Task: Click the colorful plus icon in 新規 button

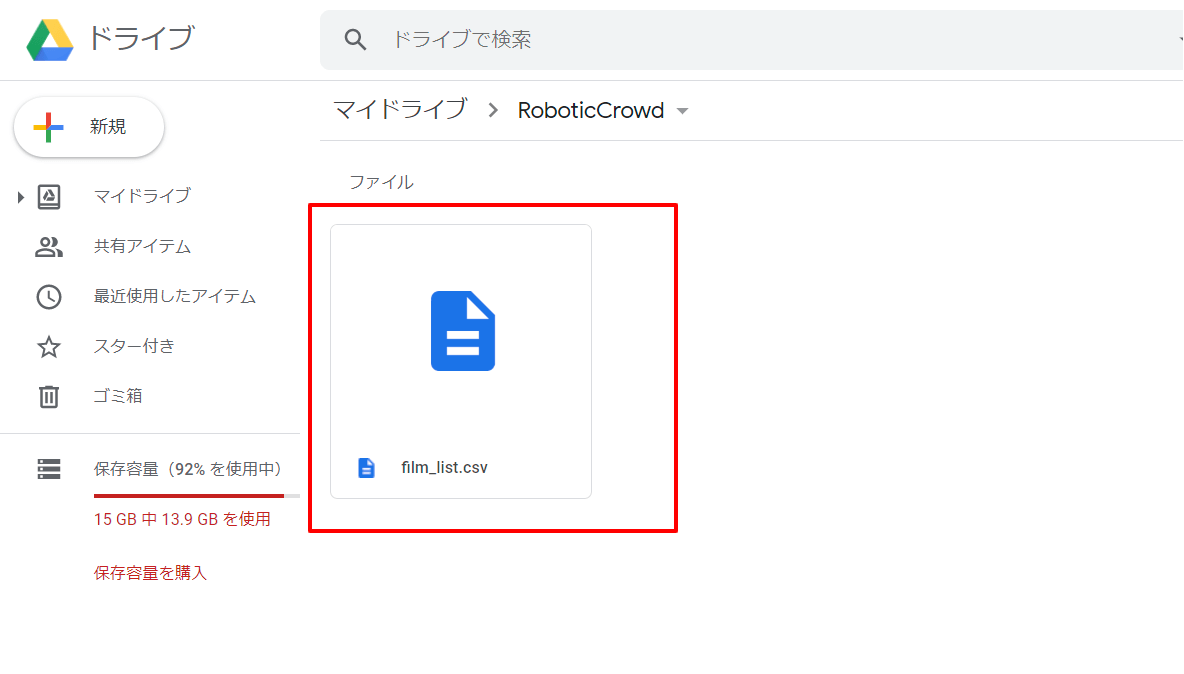Action: [48, 127]
